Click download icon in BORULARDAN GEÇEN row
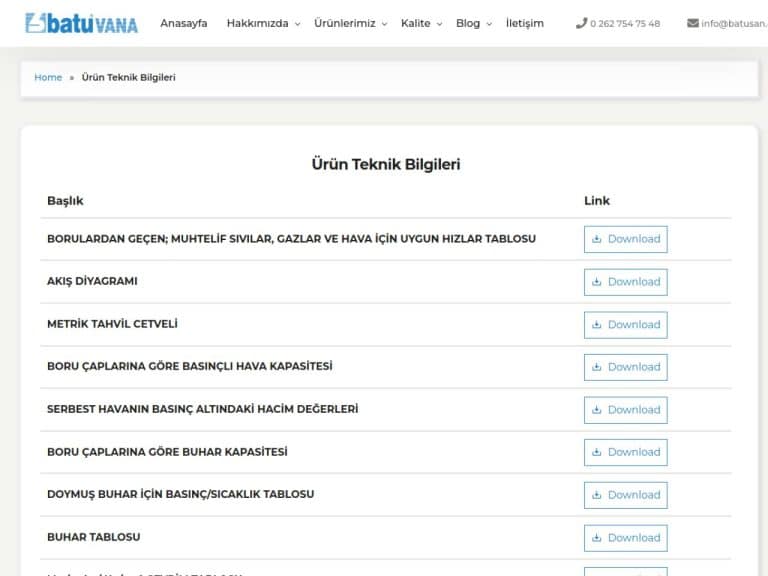 (x=597, y=239)
